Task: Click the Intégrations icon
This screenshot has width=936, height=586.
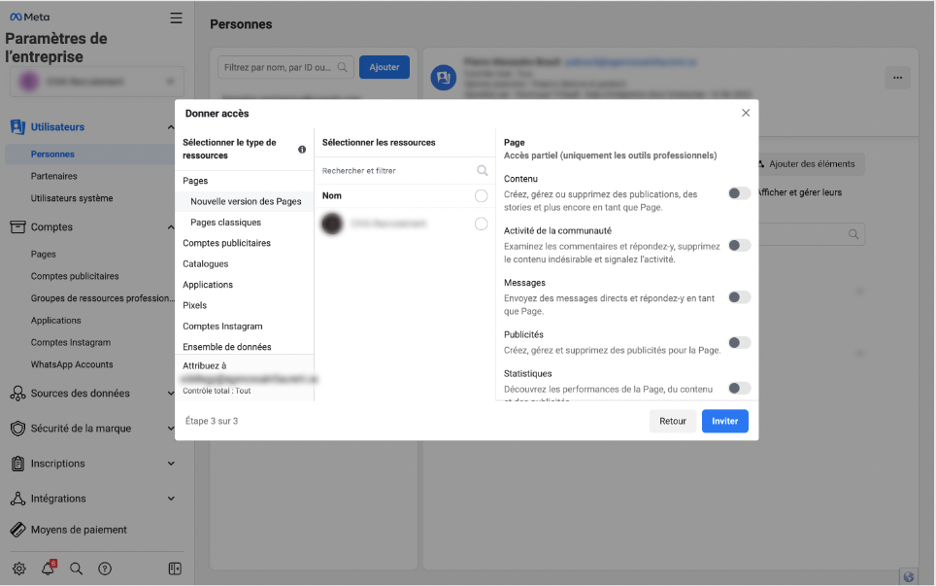Action: point(17,498)
